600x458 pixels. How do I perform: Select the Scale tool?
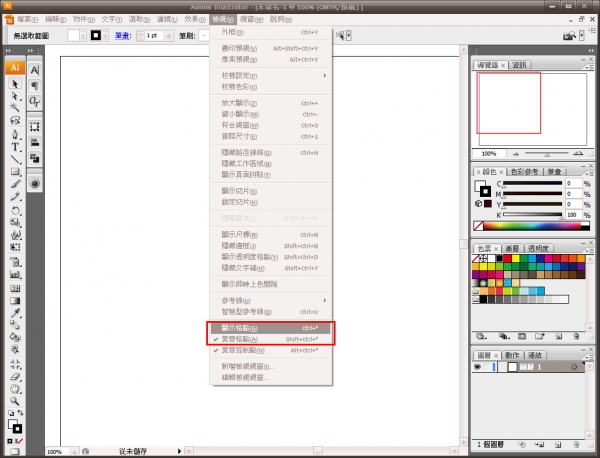[x=15, y=222]
